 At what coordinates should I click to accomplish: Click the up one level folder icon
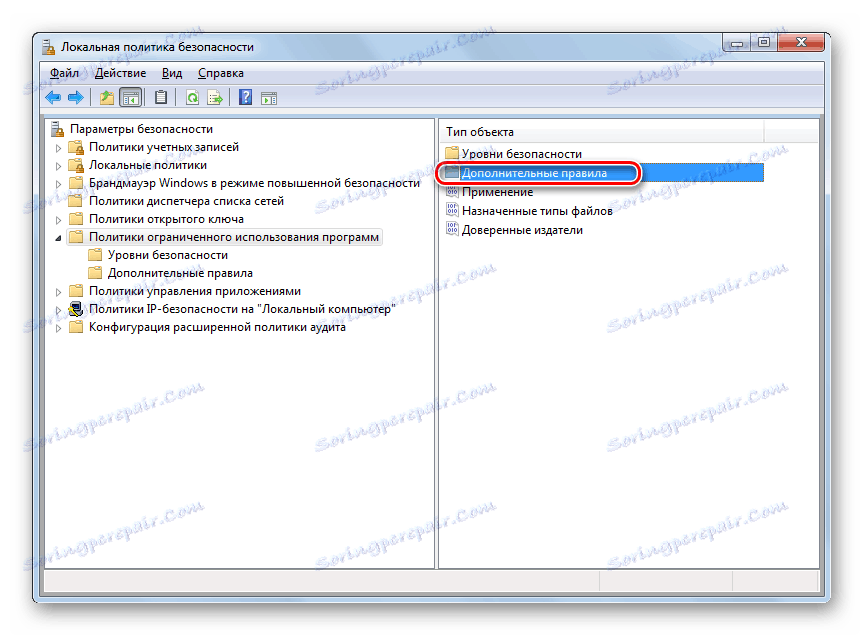point(106,98)
